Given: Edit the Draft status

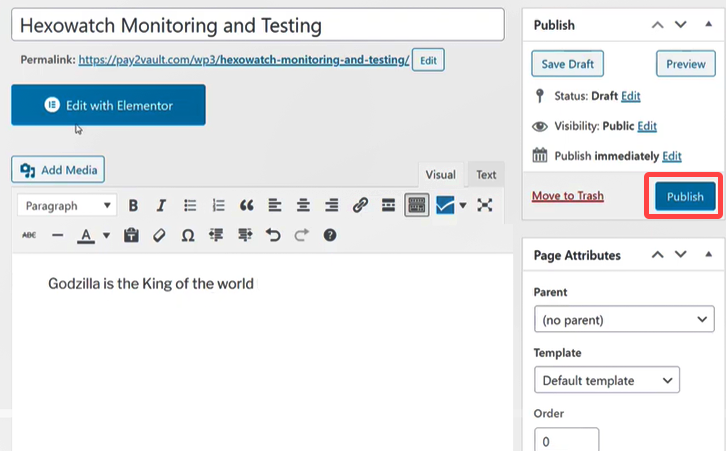Looking at the screenshot, I should point(631,96).
